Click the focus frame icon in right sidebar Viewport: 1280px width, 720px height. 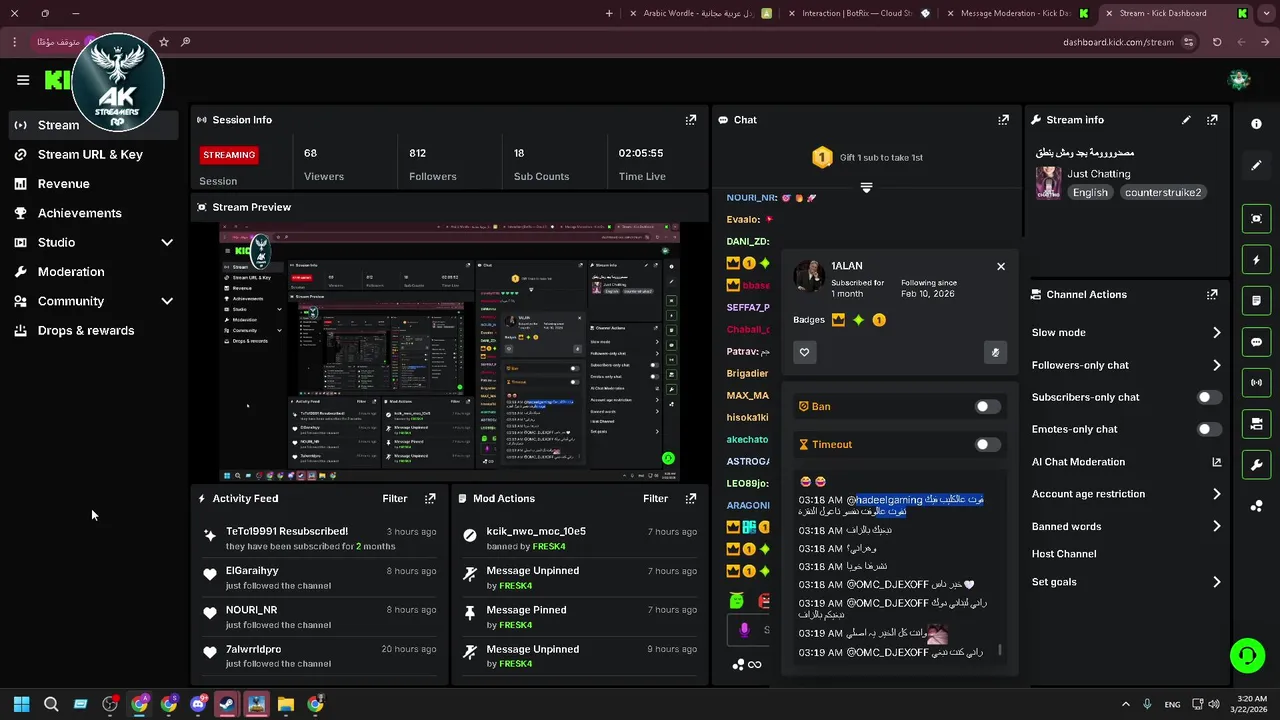[x=1256, y=218]
